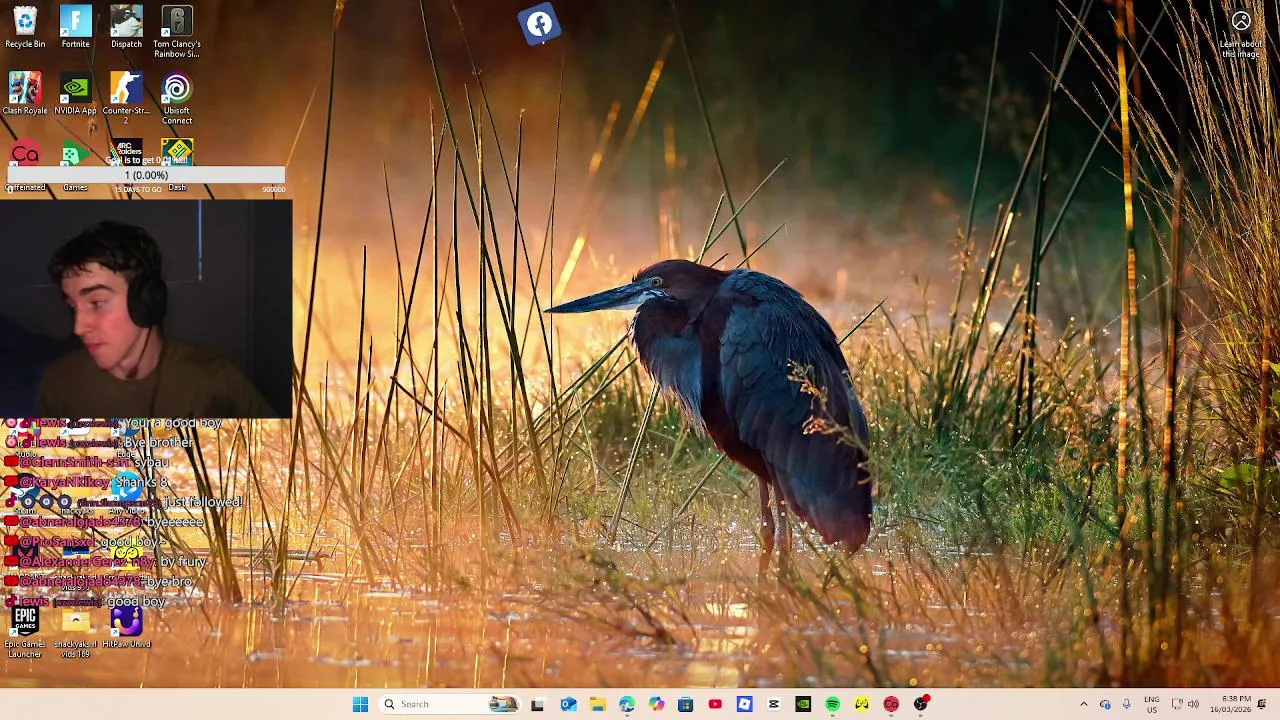Screen dimensions: 1280x720
Task: Open the Windows Start menu
Action: pos(360,704)
